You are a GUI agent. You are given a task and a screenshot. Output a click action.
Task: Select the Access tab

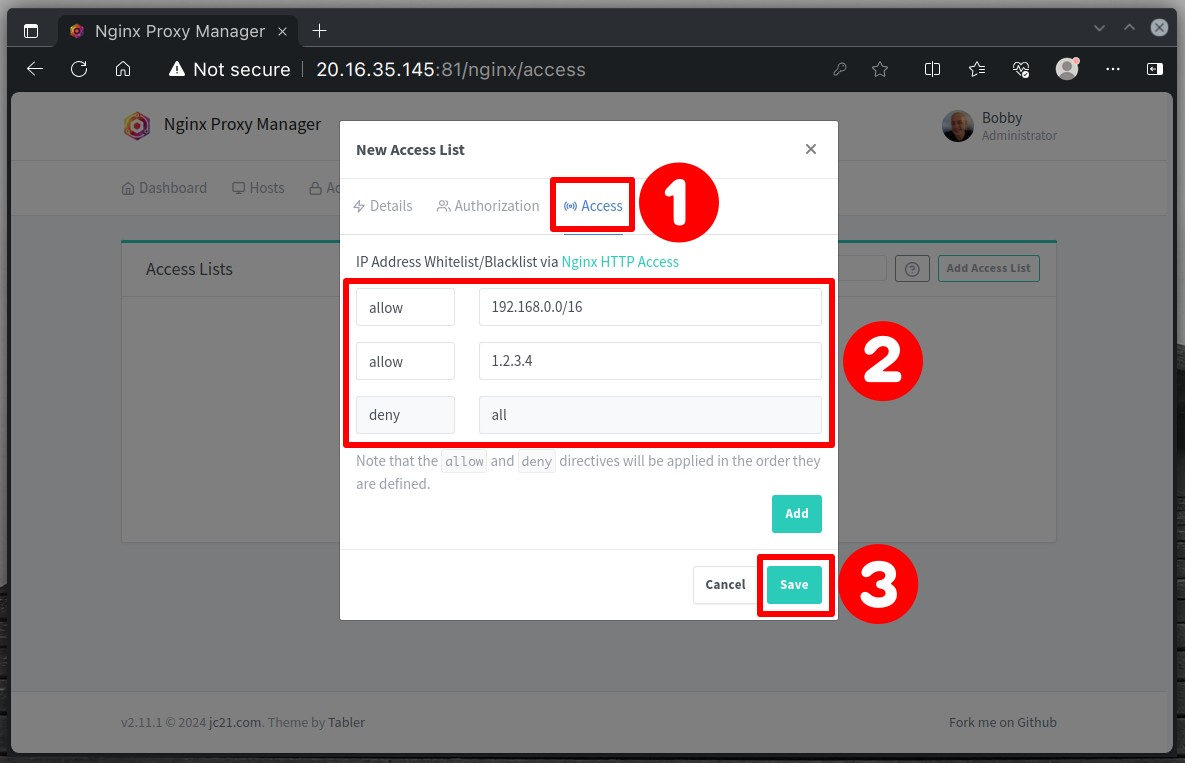click(593, 206)
